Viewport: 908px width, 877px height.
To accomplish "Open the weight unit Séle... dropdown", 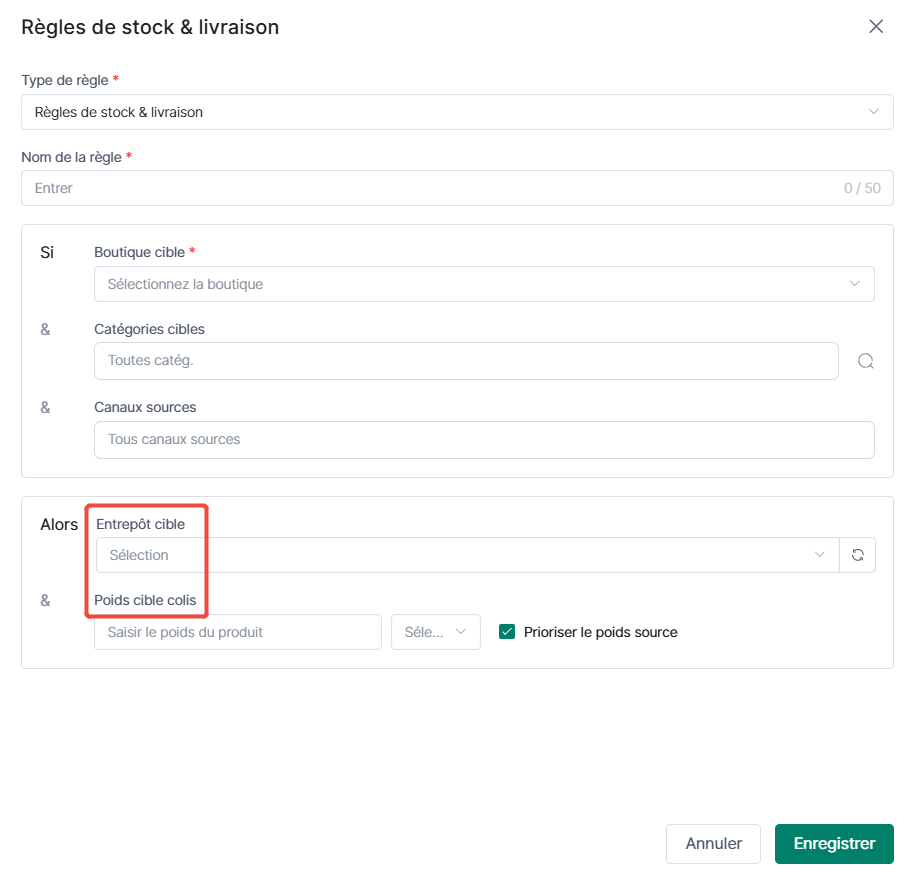I will point(435,632).
